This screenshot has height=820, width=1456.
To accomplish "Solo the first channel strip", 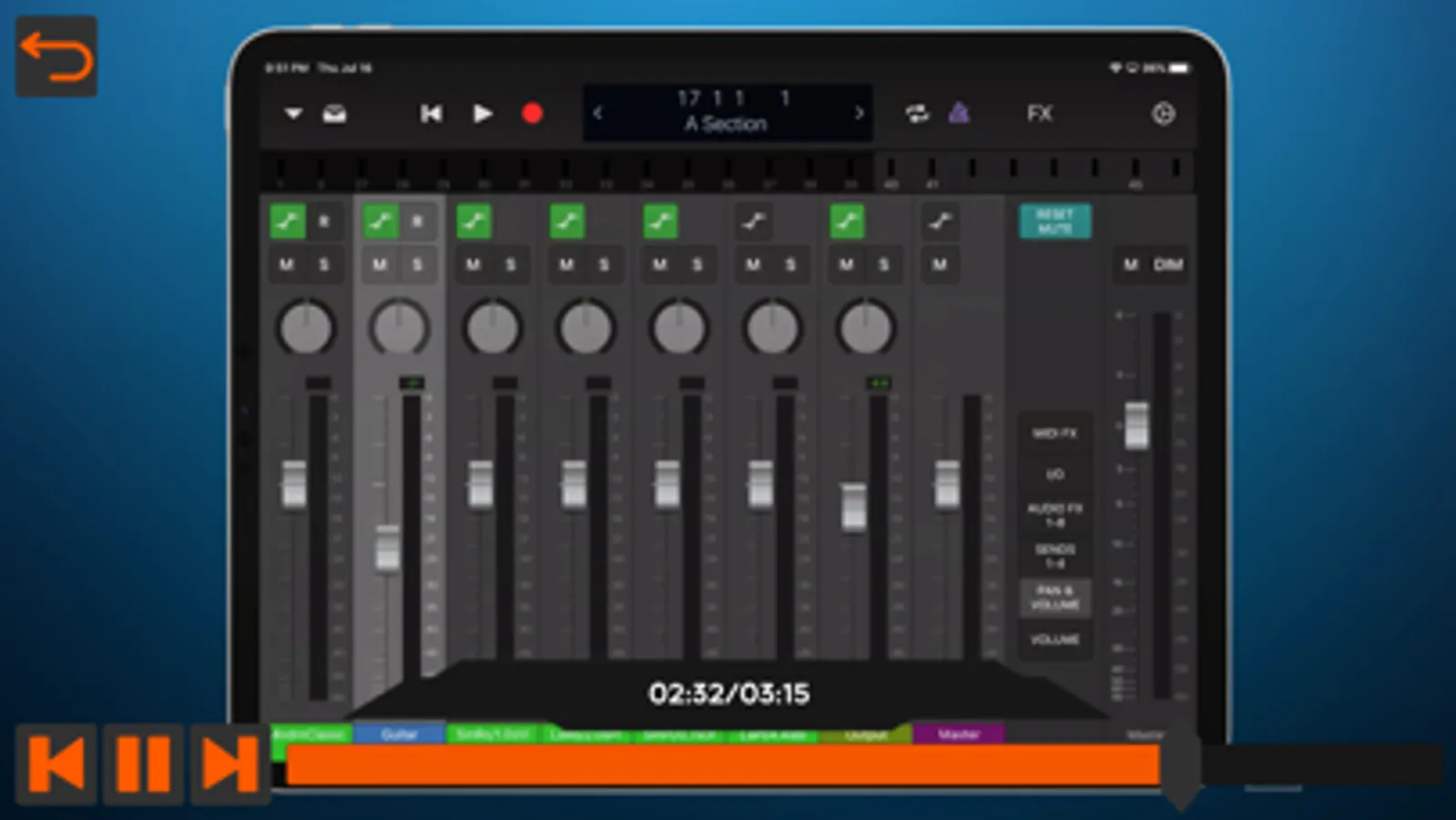I will pos(324,265).
